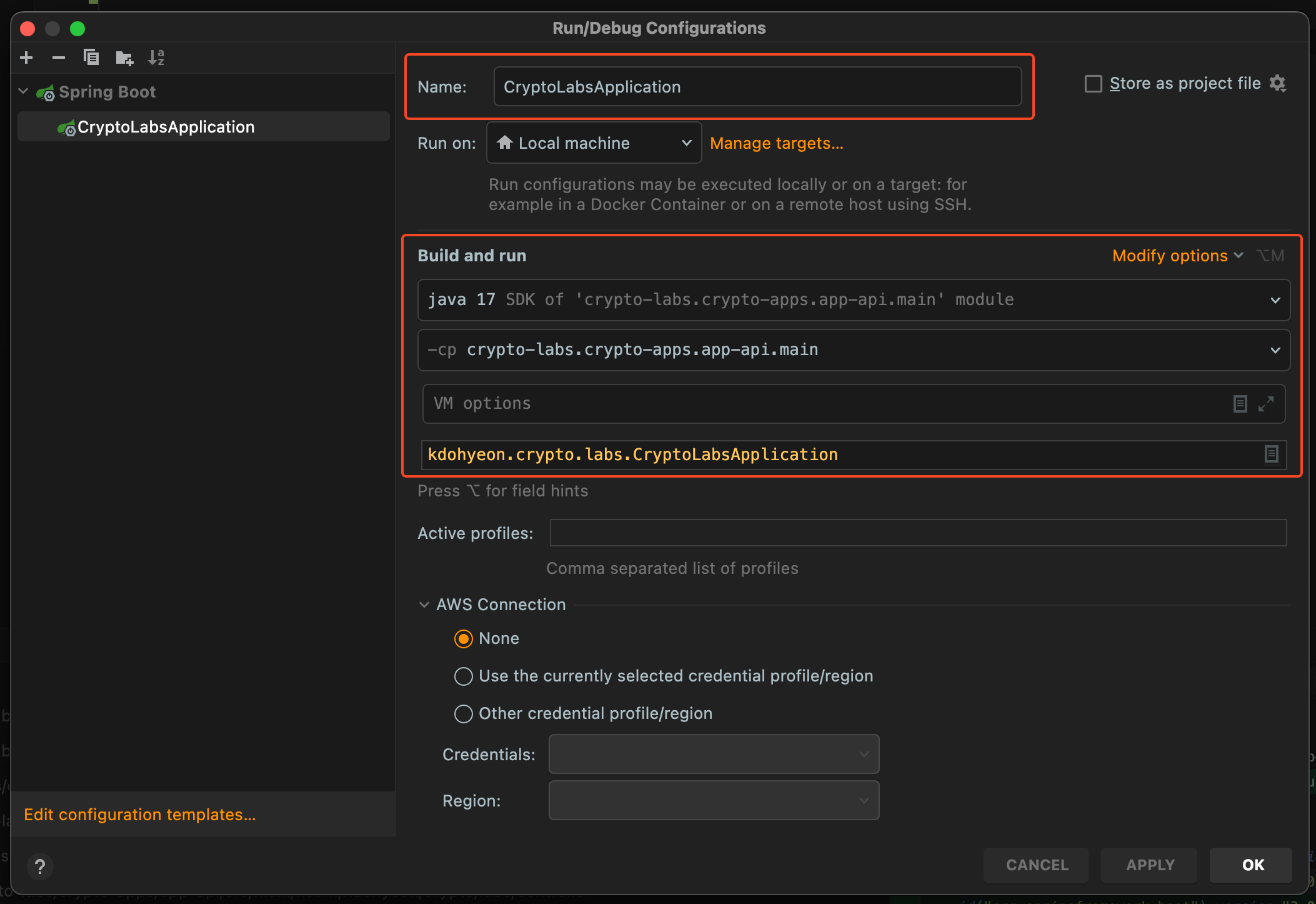
Task: Open the java 17 SDK module dropdown
Action: (853, 300)
